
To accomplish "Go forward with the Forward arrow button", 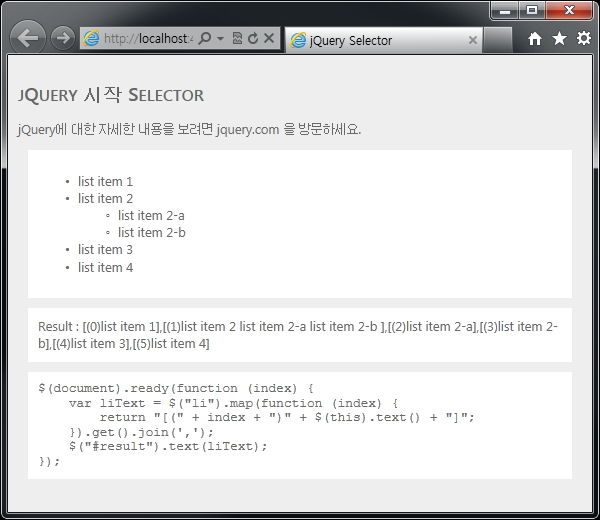I will coord(63,38).
